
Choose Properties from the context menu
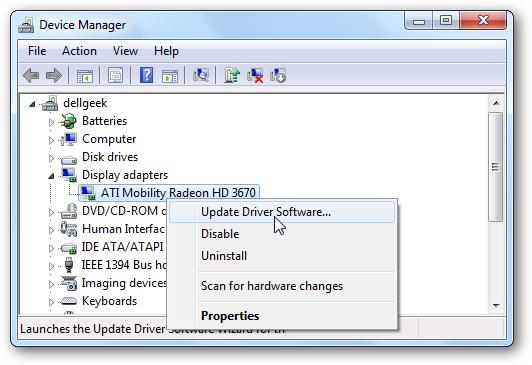click(x=282, y=315)
